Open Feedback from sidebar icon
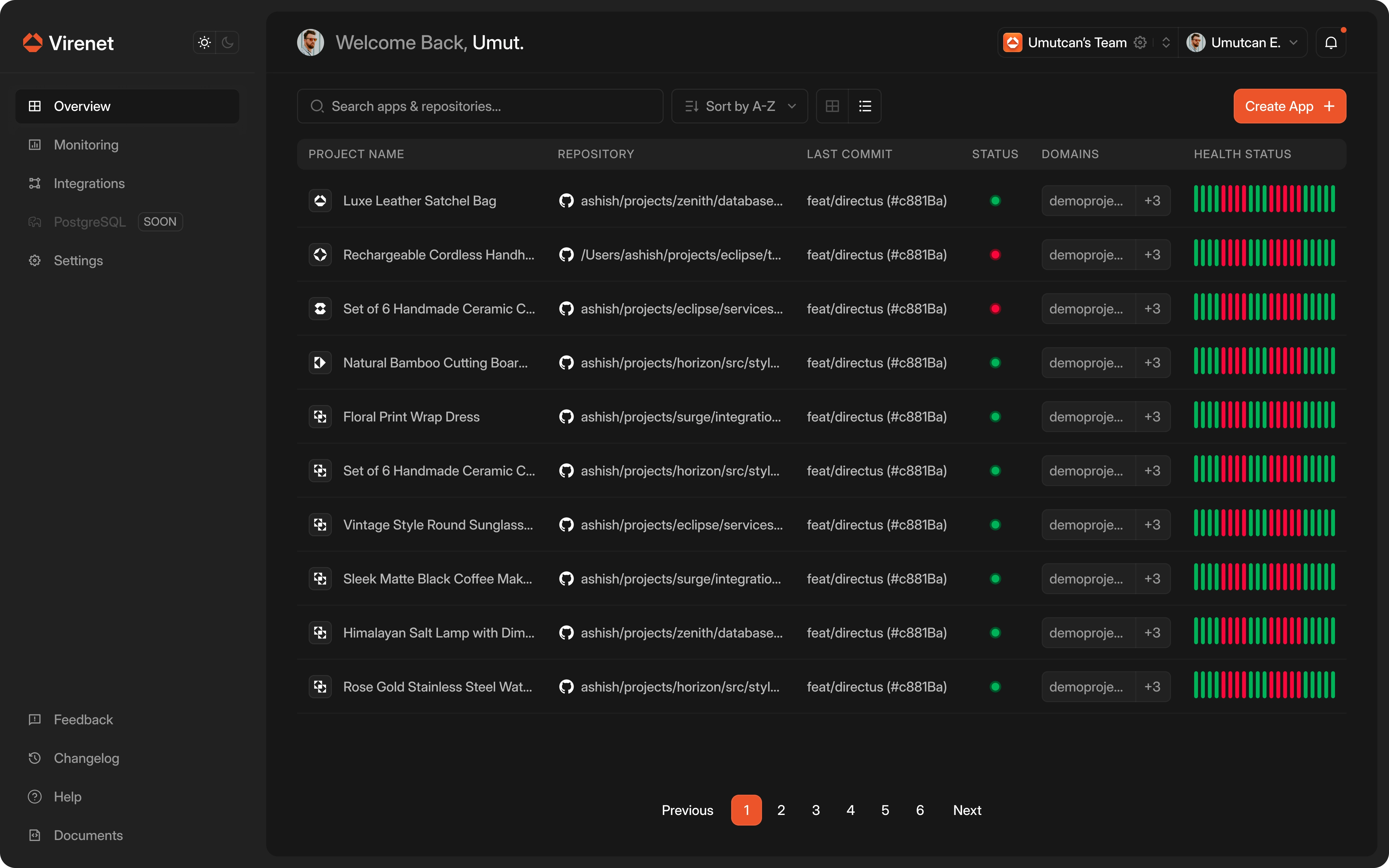The height and width of the screenshot is (868, 1389). click(x=35, y=719)
